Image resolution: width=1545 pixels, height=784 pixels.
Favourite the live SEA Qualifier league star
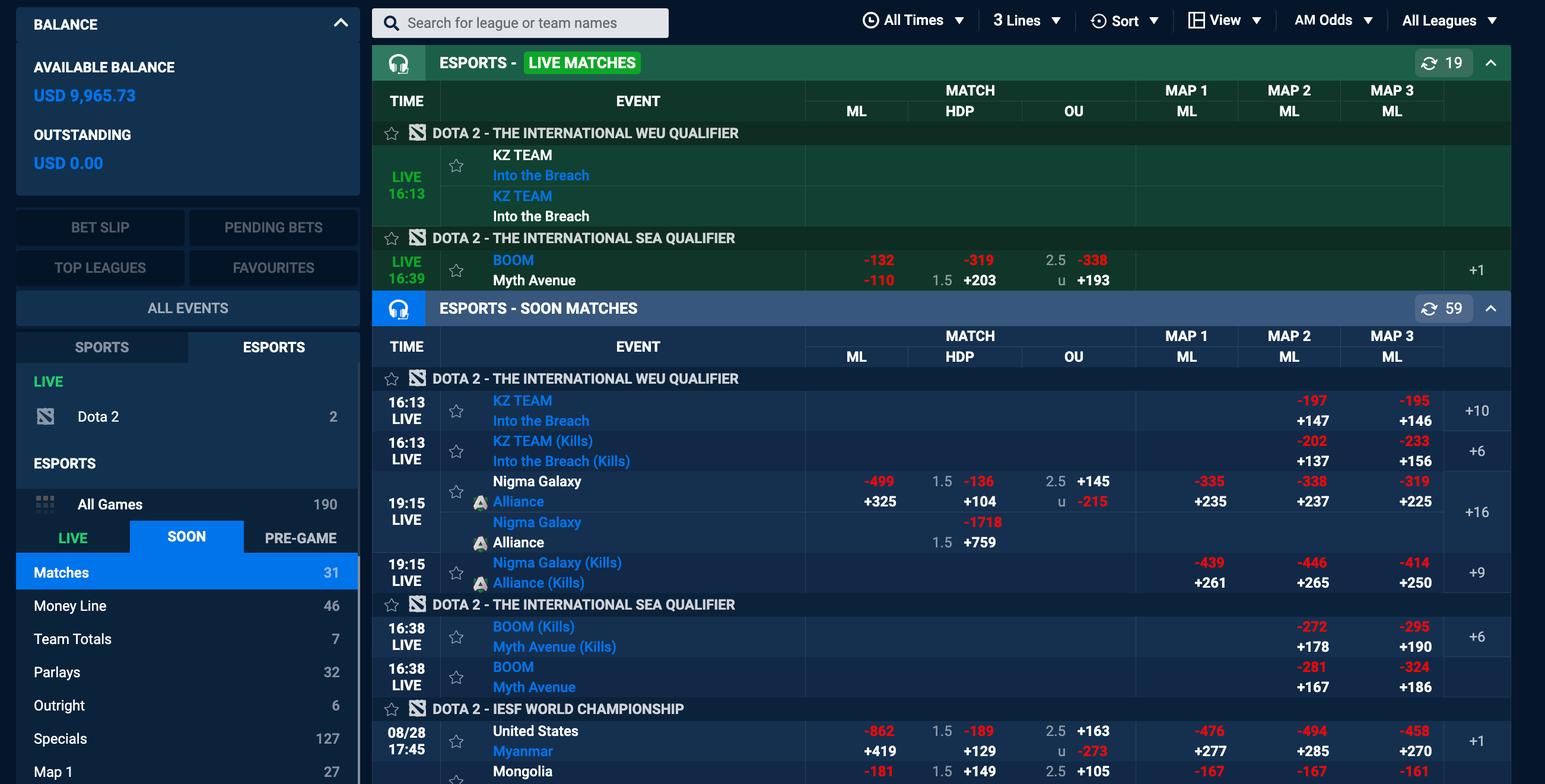tap(392, 238)
